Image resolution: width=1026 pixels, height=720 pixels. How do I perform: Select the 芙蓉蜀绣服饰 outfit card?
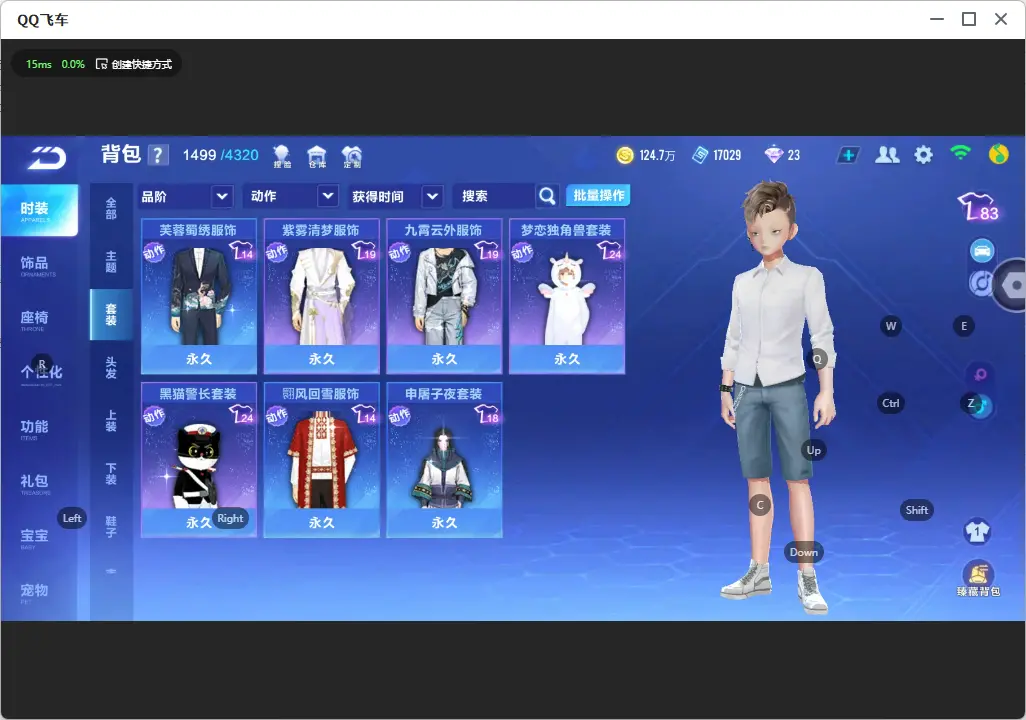[199, 297]
